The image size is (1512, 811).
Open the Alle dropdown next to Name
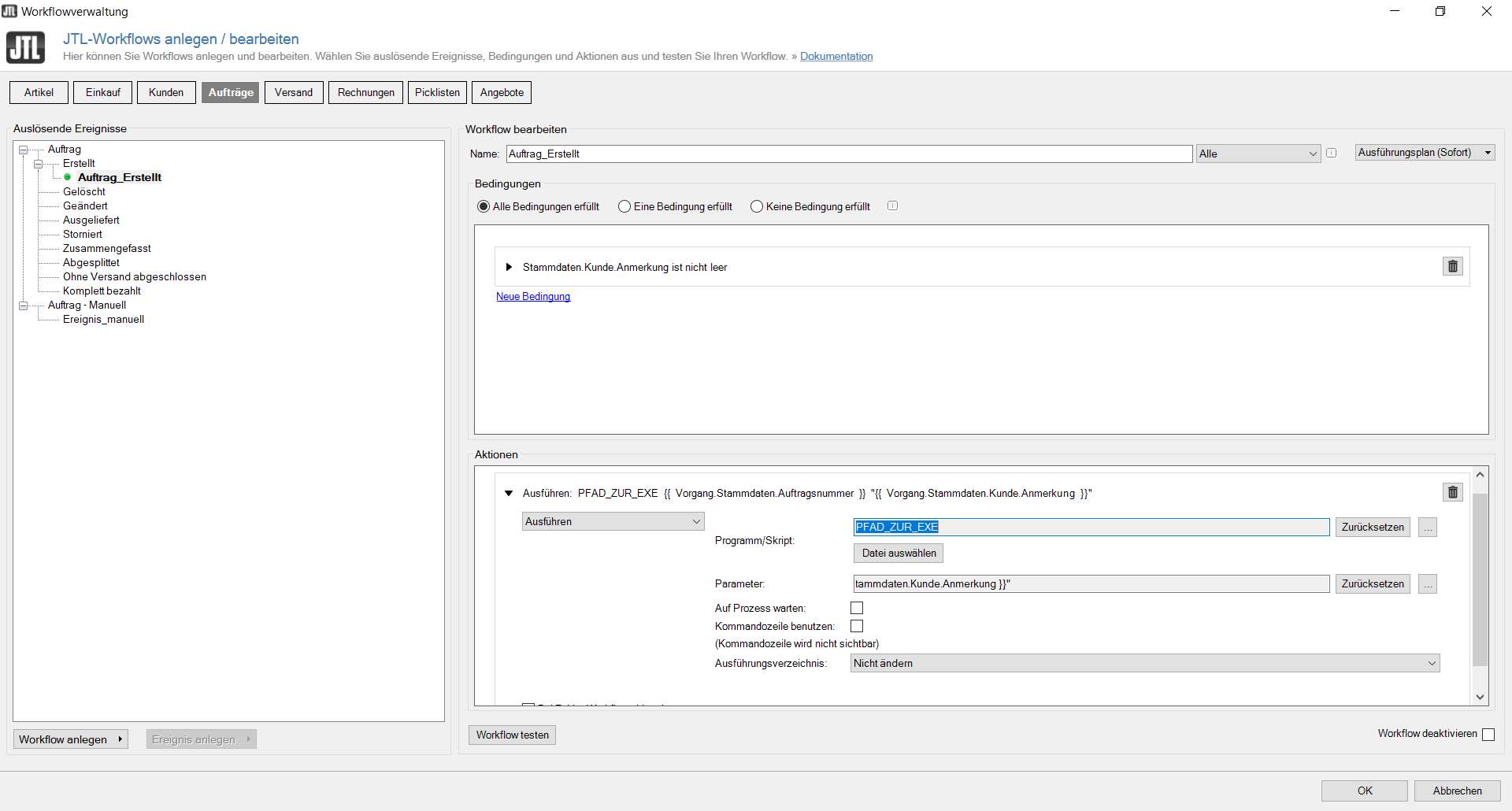tap(1258, 154)
